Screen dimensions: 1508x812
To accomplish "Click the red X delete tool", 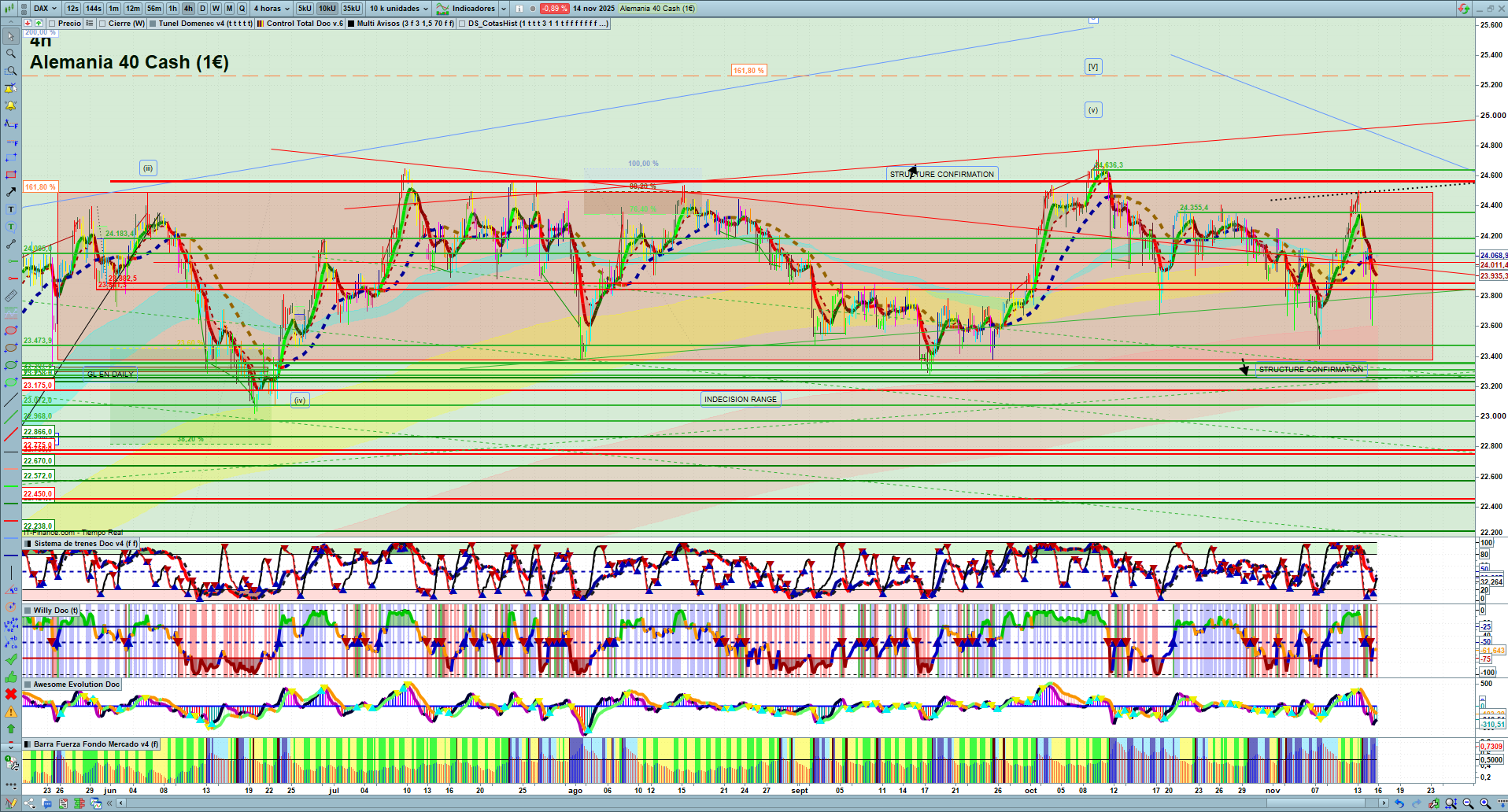I will [10, 694].
